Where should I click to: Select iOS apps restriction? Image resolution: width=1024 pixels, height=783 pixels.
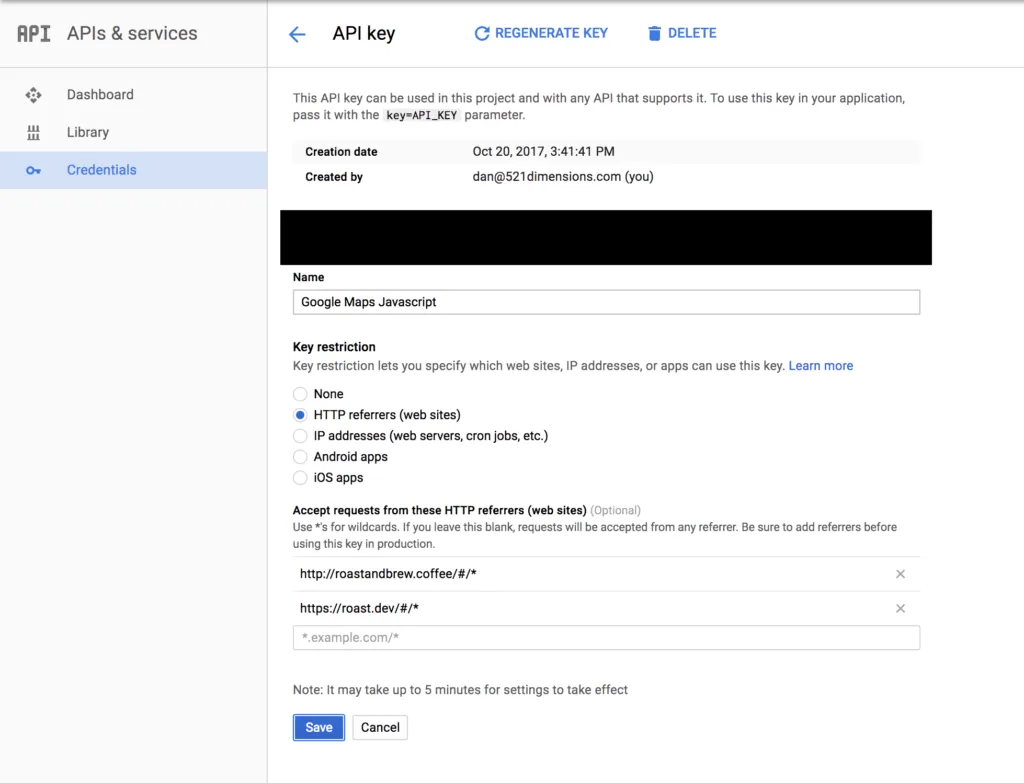pos(300,477)
